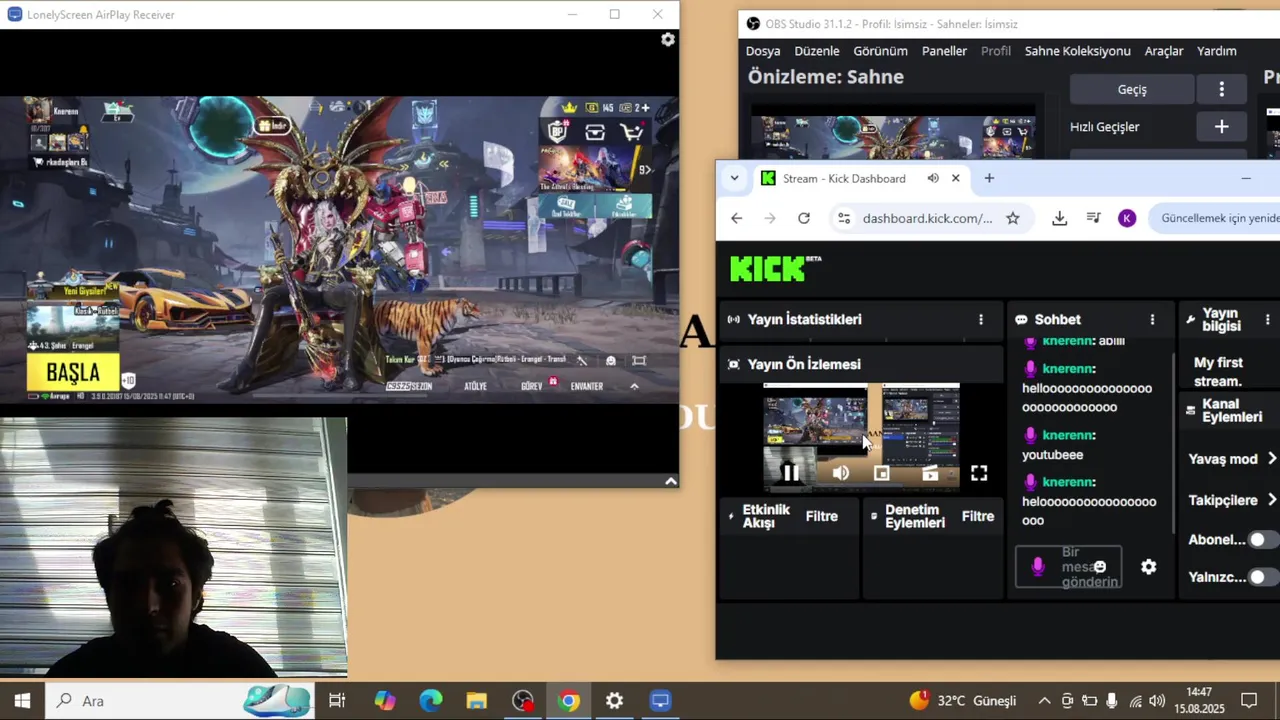
Task: Open OBS Dosya menu
Action: tap(763, 51)
